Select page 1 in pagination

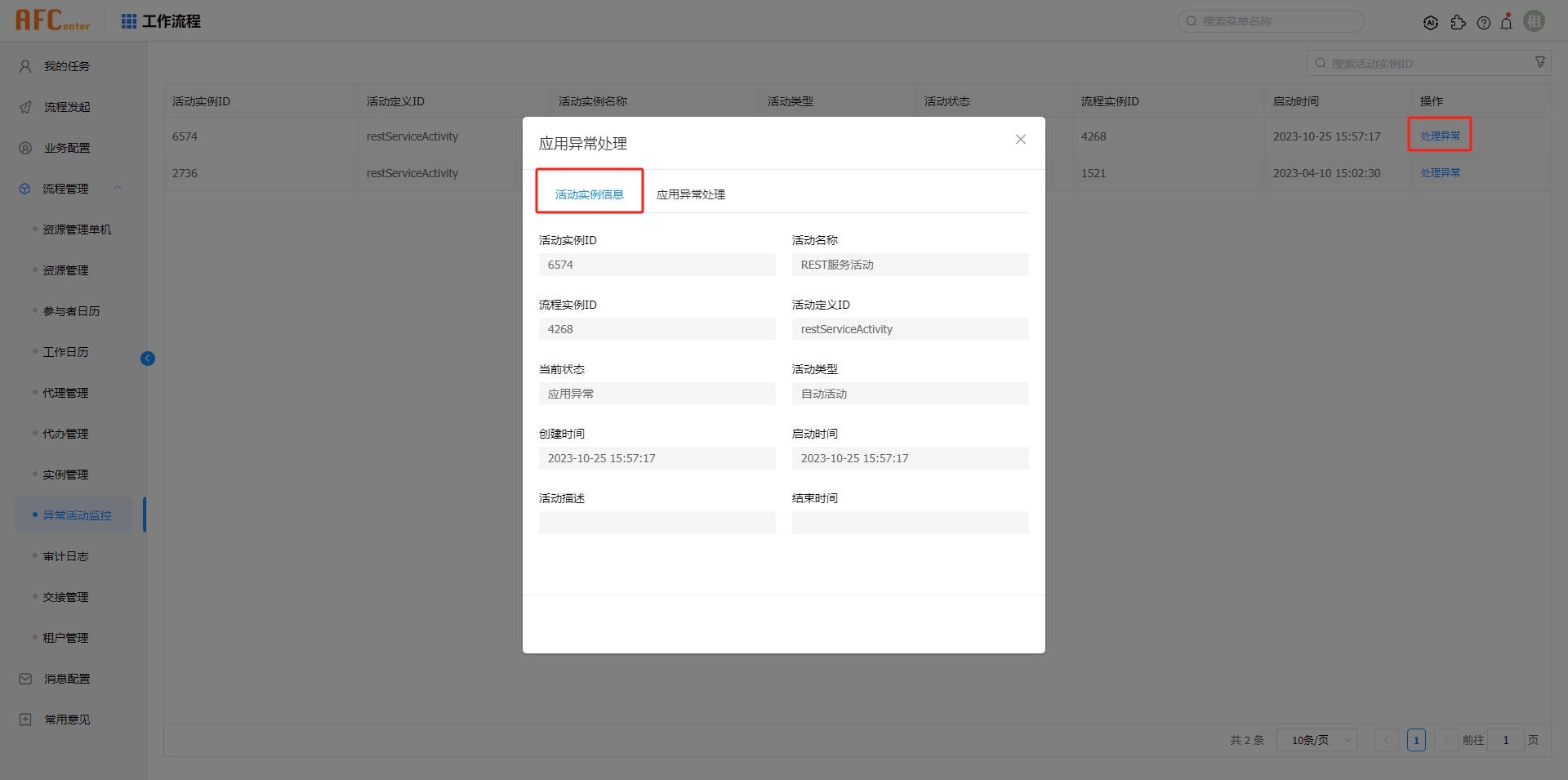tap(1416, 740)
